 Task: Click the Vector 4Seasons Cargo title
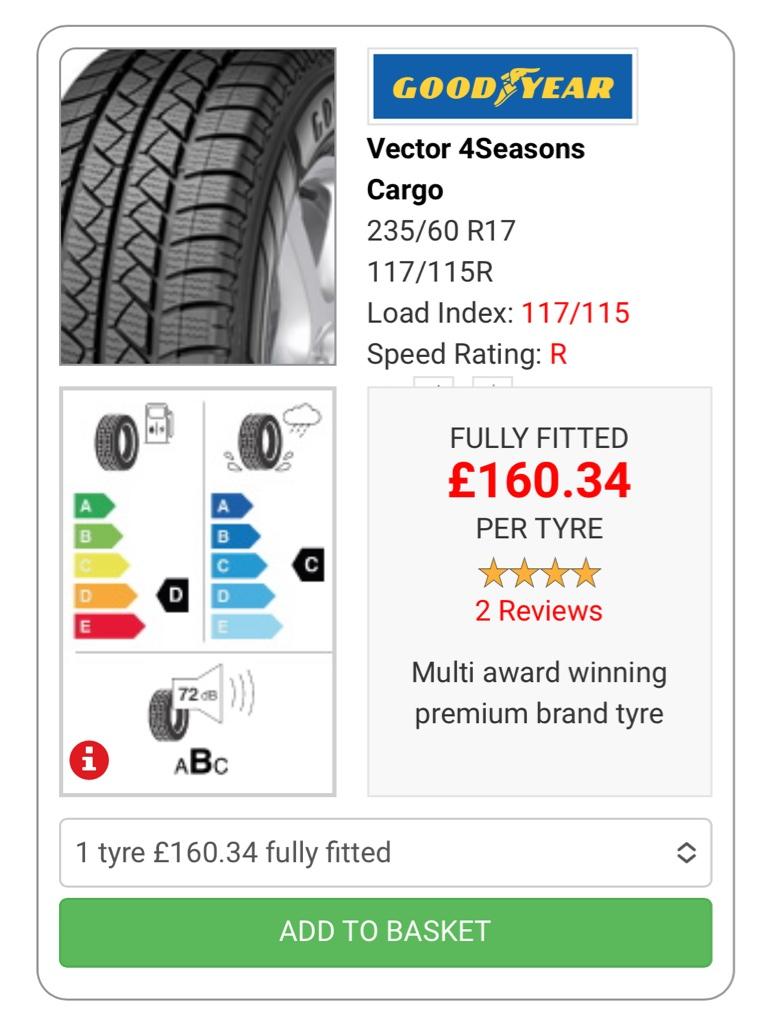tap(476, 169)
